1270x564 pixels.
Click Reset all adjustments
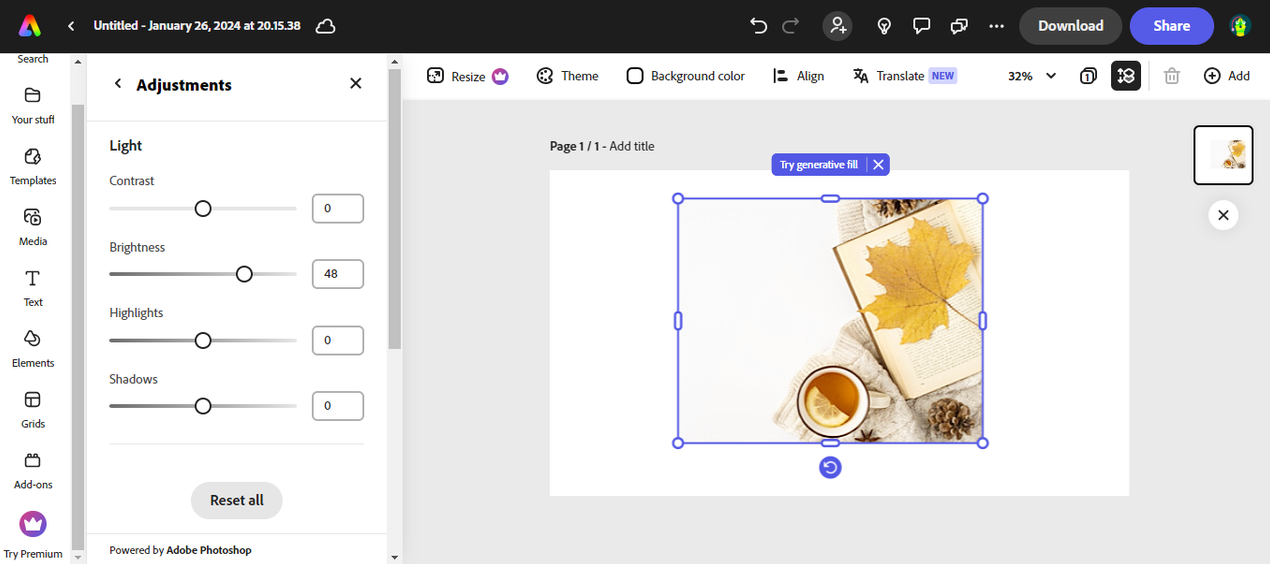pyautogui.click(x=237, y=500)
